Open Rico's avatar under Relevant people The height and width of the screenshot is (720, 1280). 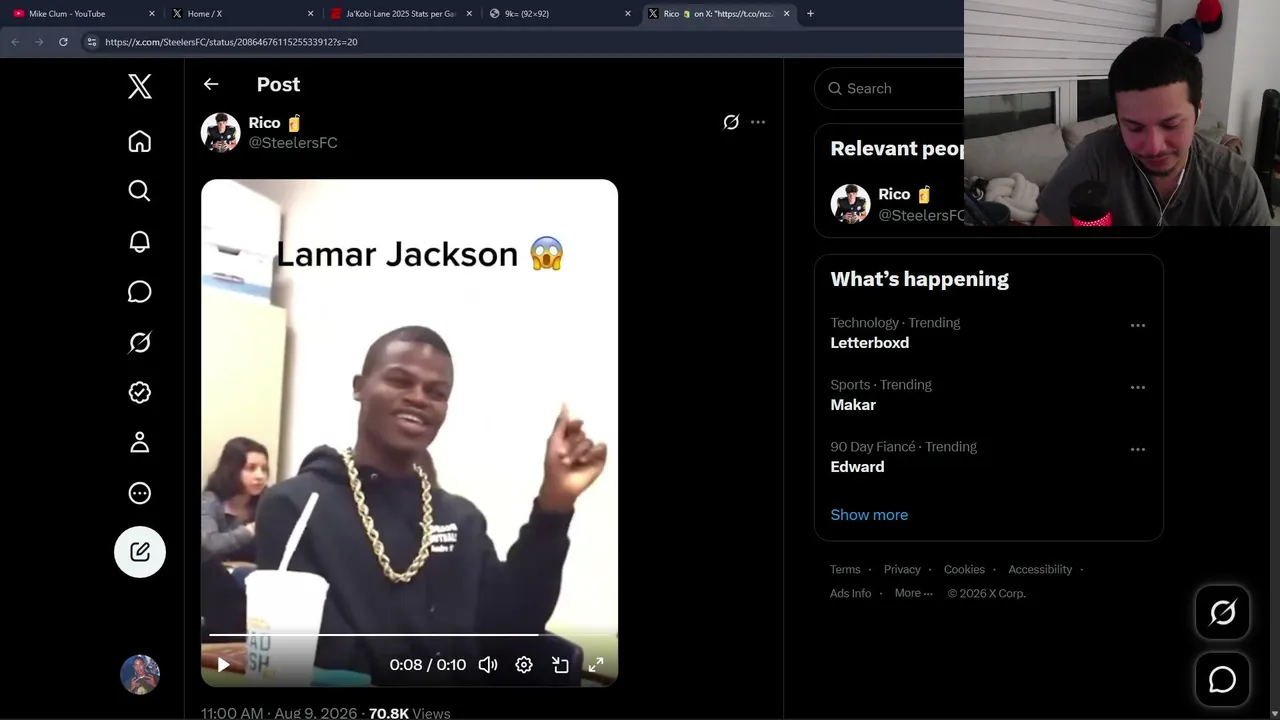pos(850,204)
